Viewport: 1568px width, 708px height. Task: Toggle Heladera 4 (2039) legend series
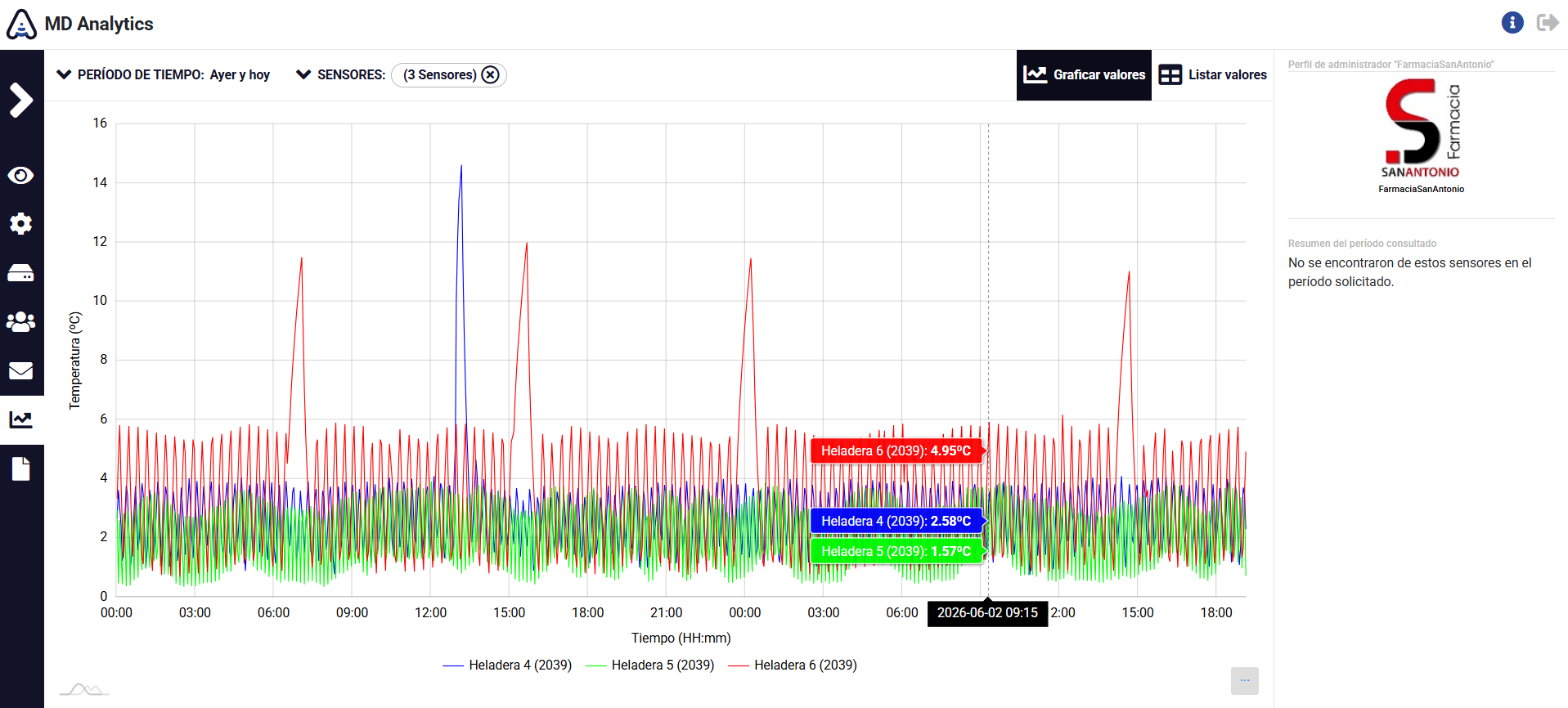click(507, 665)
